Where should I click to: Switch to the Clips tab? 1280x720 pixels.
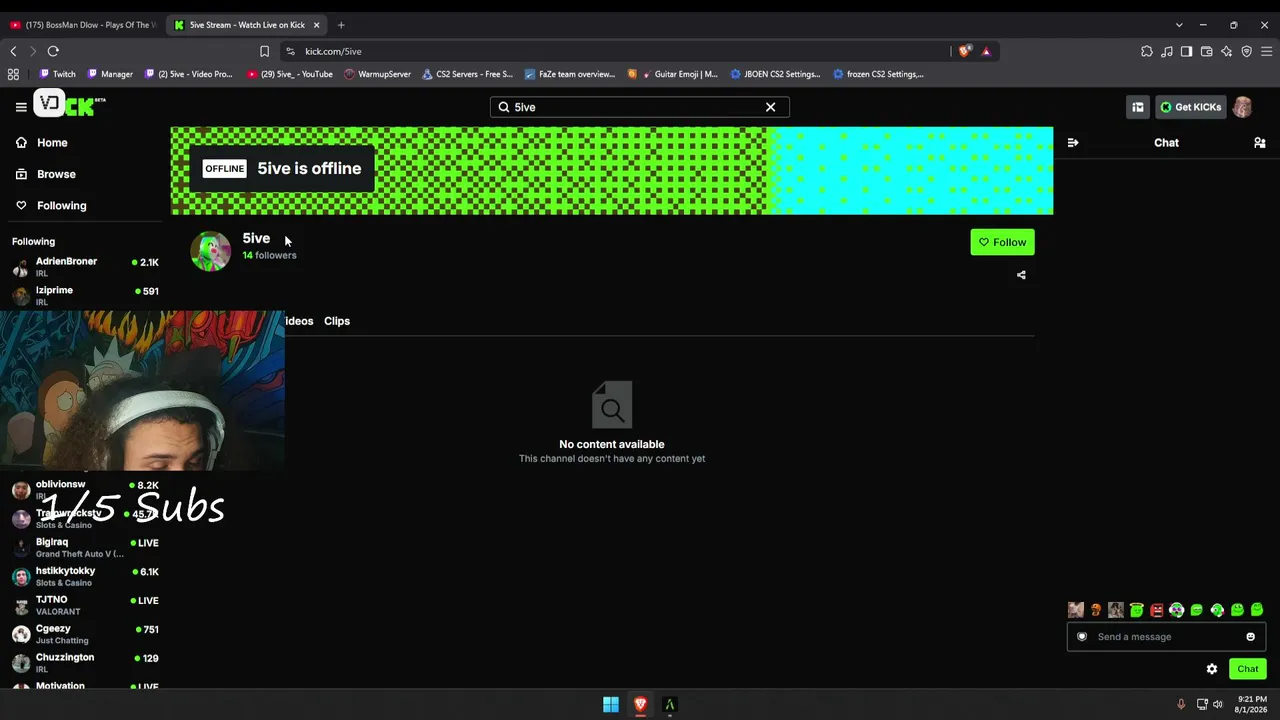pos(337,321)
